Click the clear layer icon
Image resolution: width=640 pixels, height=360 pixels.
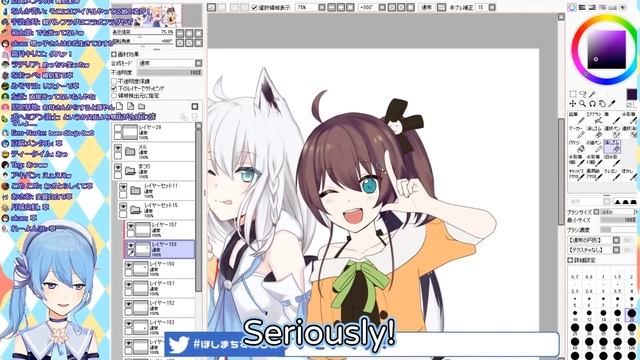(195, 107)
